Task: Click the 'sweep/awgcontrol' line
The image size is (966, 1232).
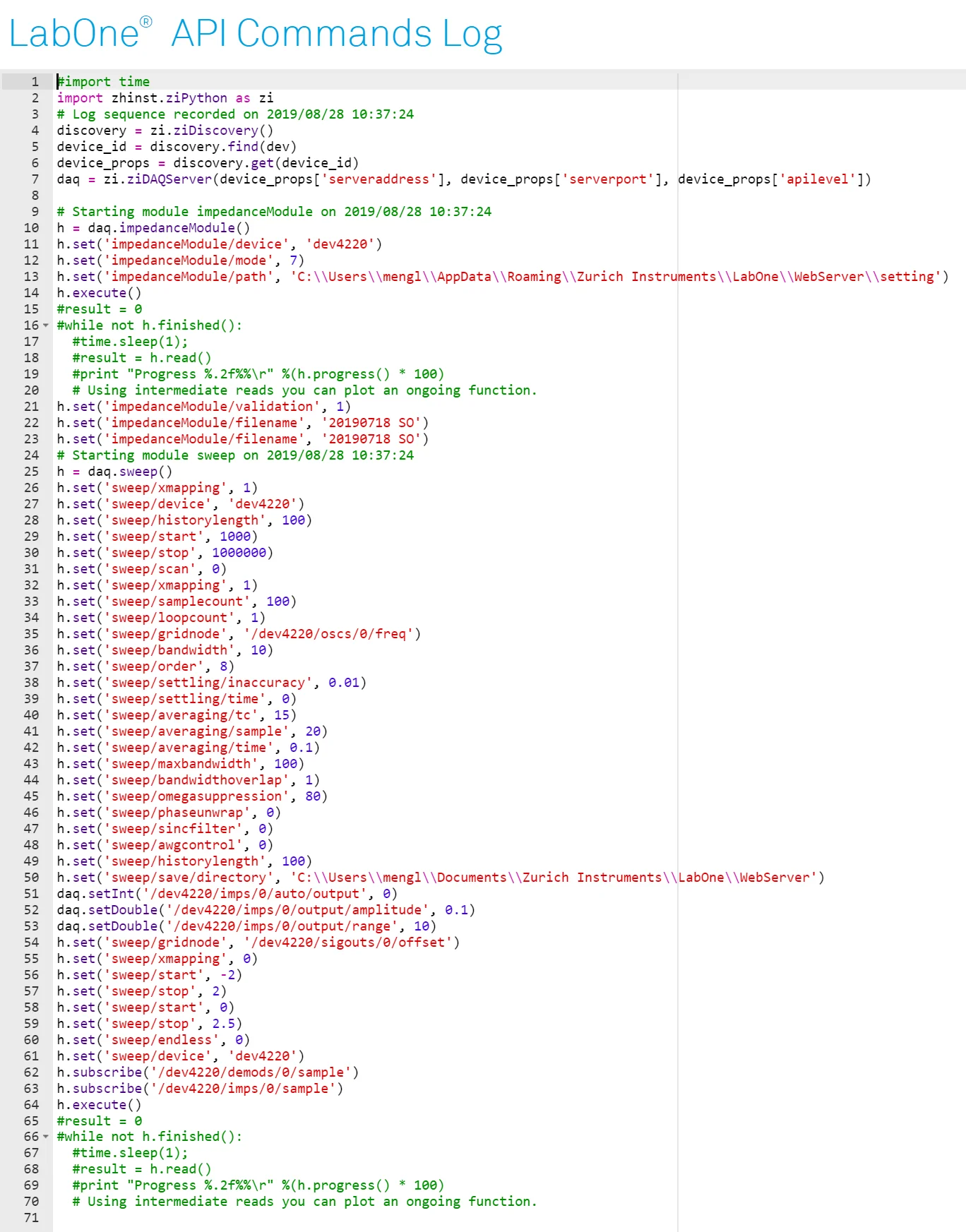Action: (165, 845)
